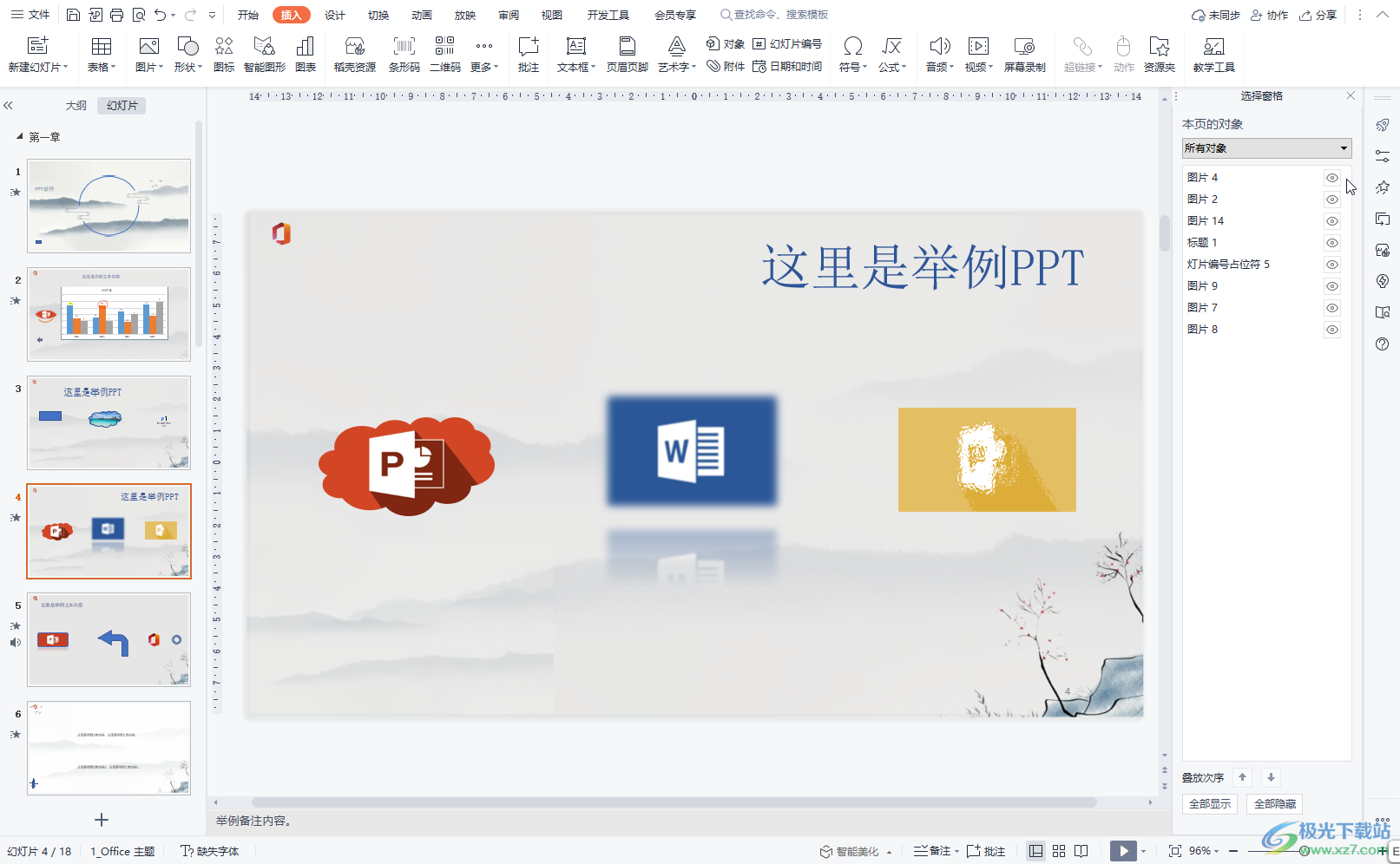
Task: Switch to the 设计 tab
Action: (335, 15)
